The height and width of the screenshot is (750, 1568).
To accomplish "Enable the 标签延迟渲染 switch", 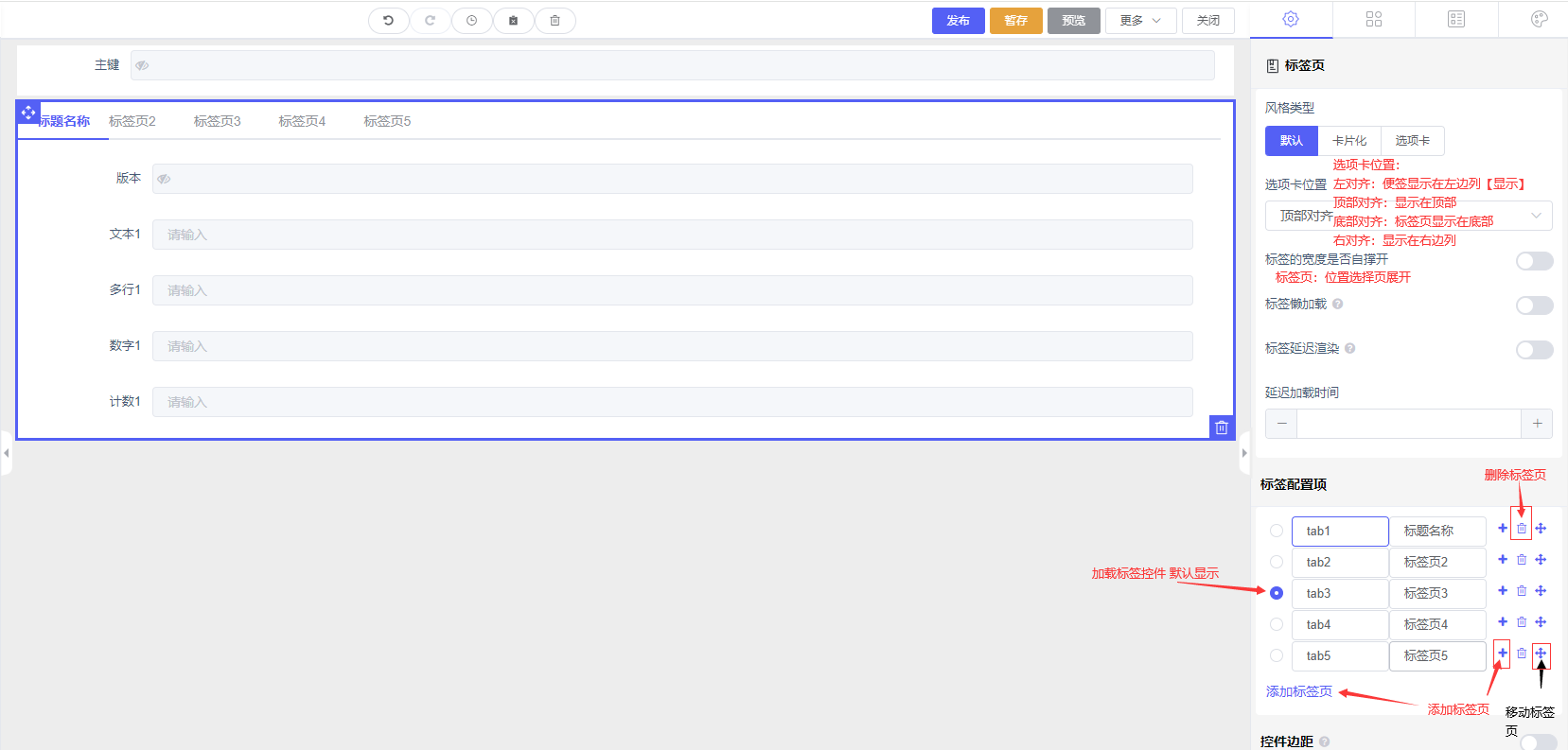I will [x=1534, y=350].
